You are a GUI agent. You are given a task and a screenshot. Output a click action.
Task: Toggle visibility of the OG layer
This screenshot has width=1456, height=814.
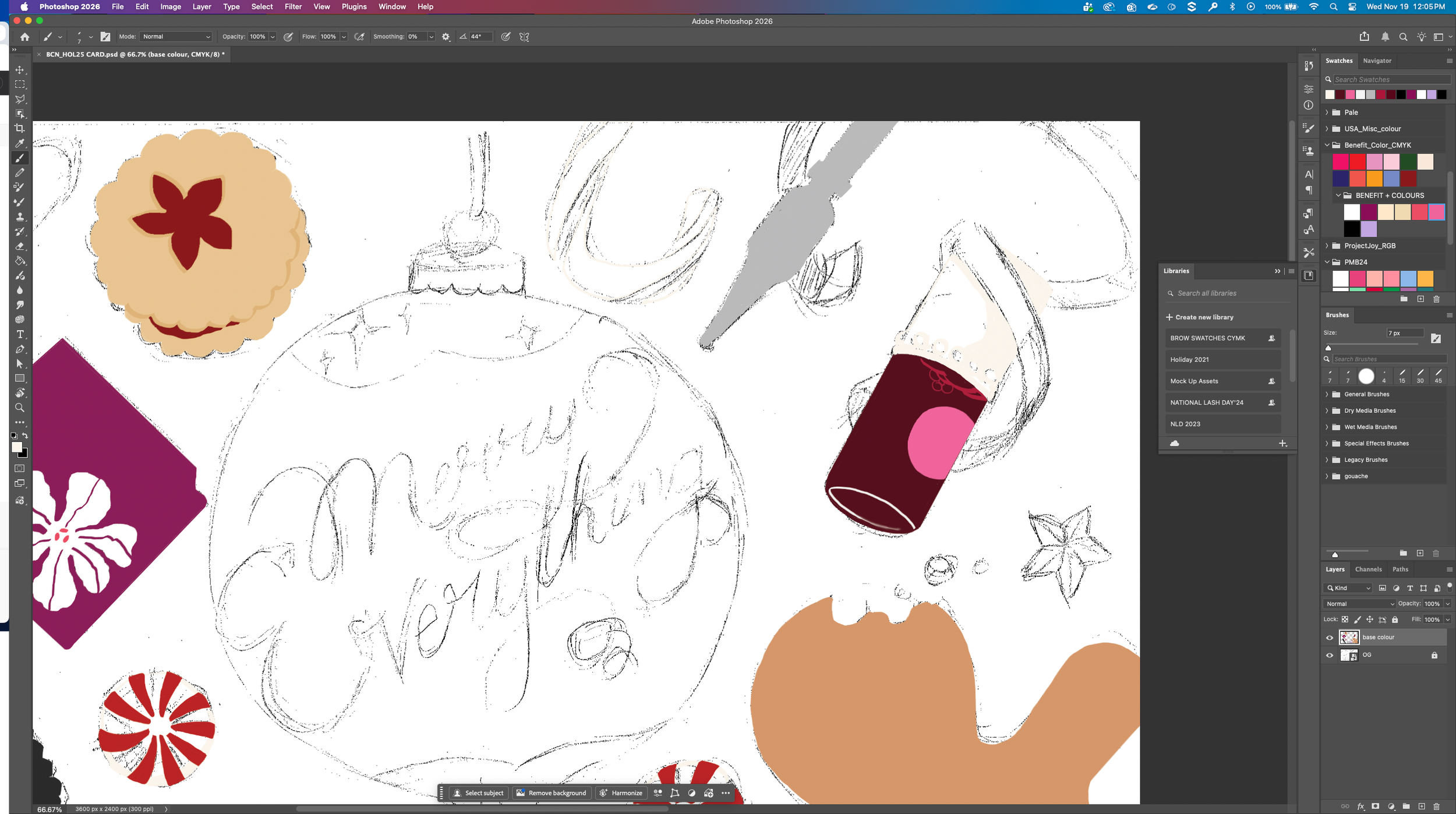tap(1330, 656)
